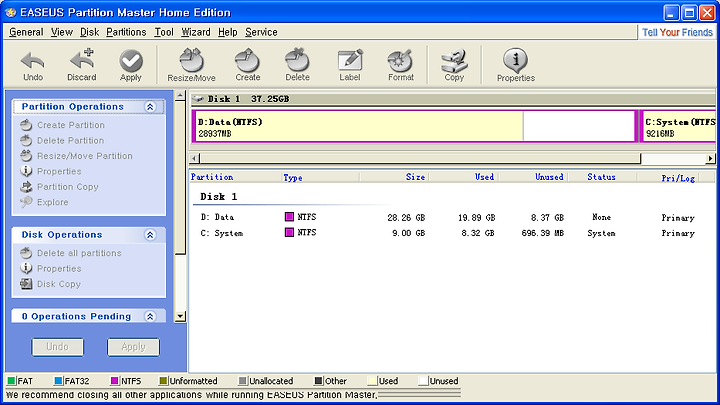Open the Disk menu

(x=90, y=32)
